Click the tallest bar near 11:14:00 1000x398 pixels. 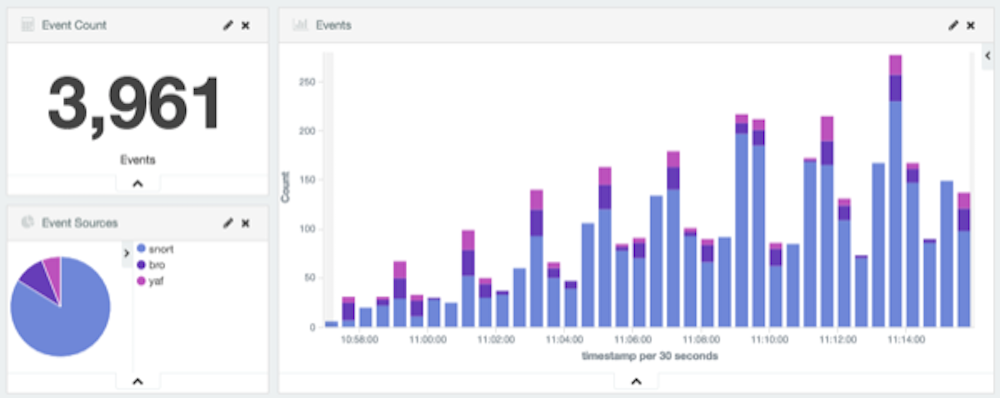coord(895,191)
